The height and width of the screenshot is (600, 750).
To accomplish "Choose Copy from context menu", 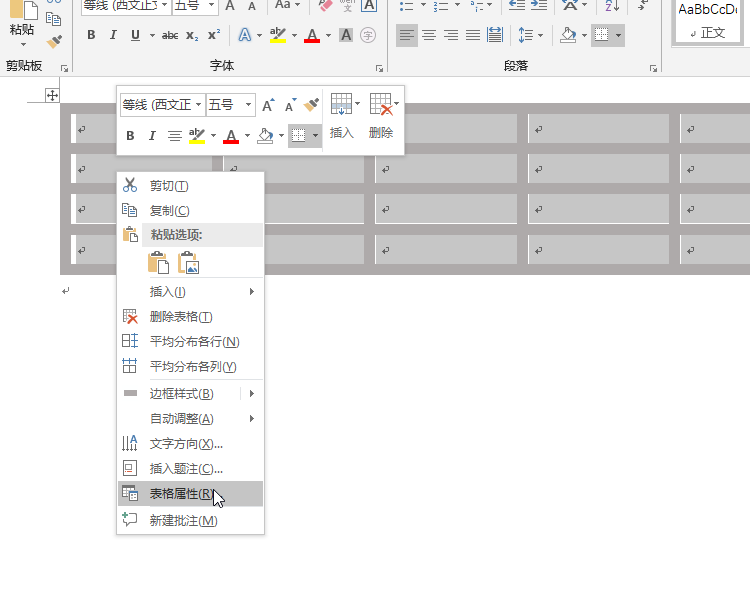I will click(x=190, y=211).
